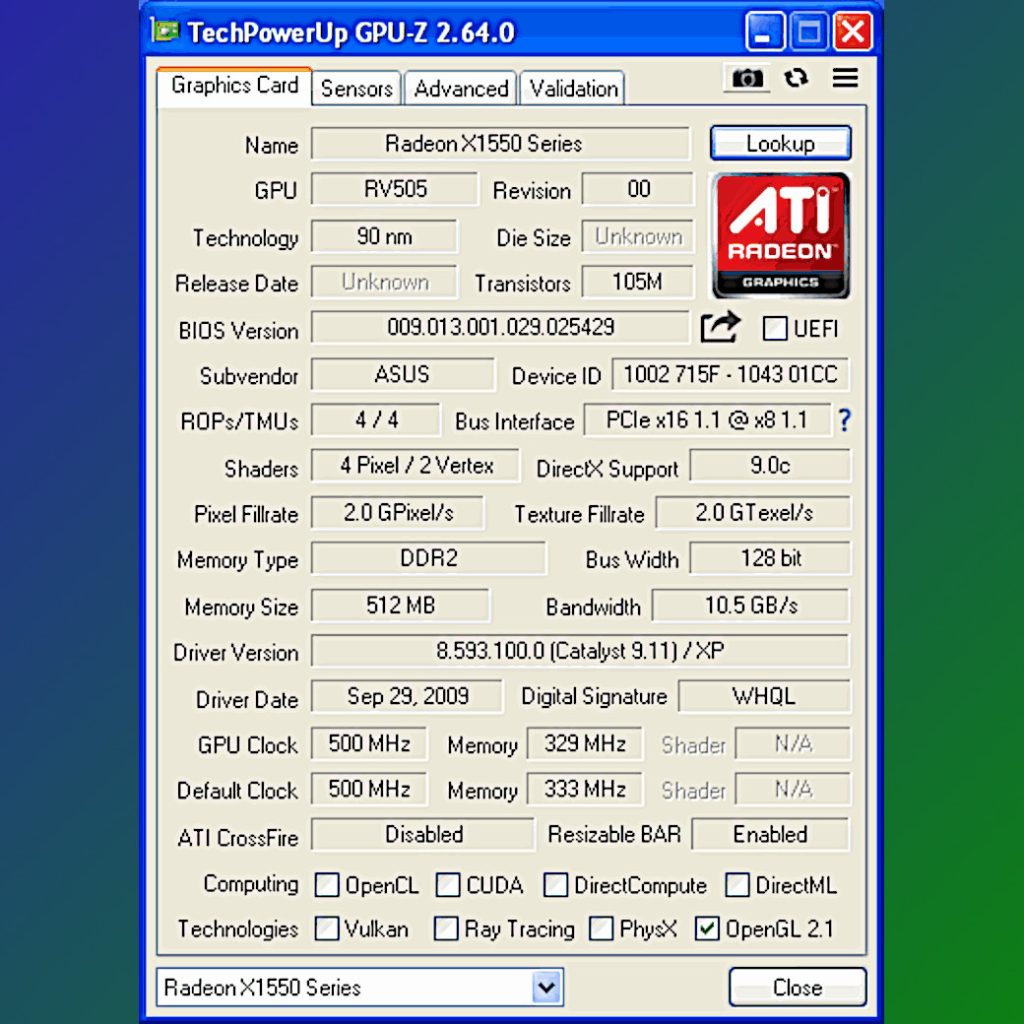Viewport: 1024px width, 1024px height.
Task: Click the GPU field showing RV505
Action: tap(394, 189)
